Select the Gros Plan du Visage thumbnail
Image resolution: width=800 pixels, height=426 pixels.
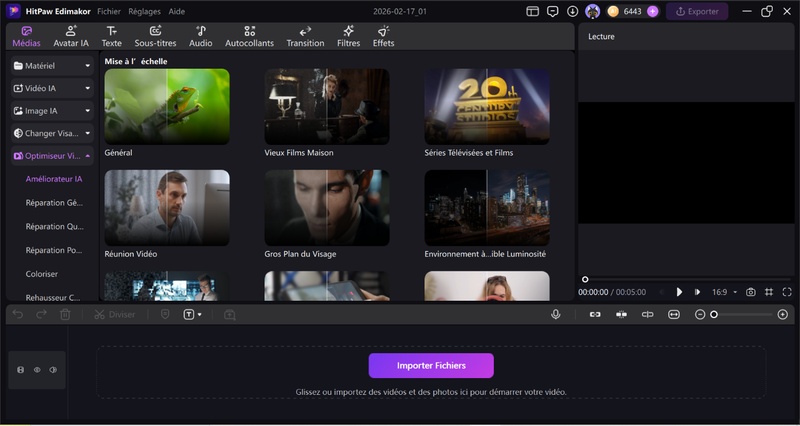pyautogui.click(x=327, y=208)
